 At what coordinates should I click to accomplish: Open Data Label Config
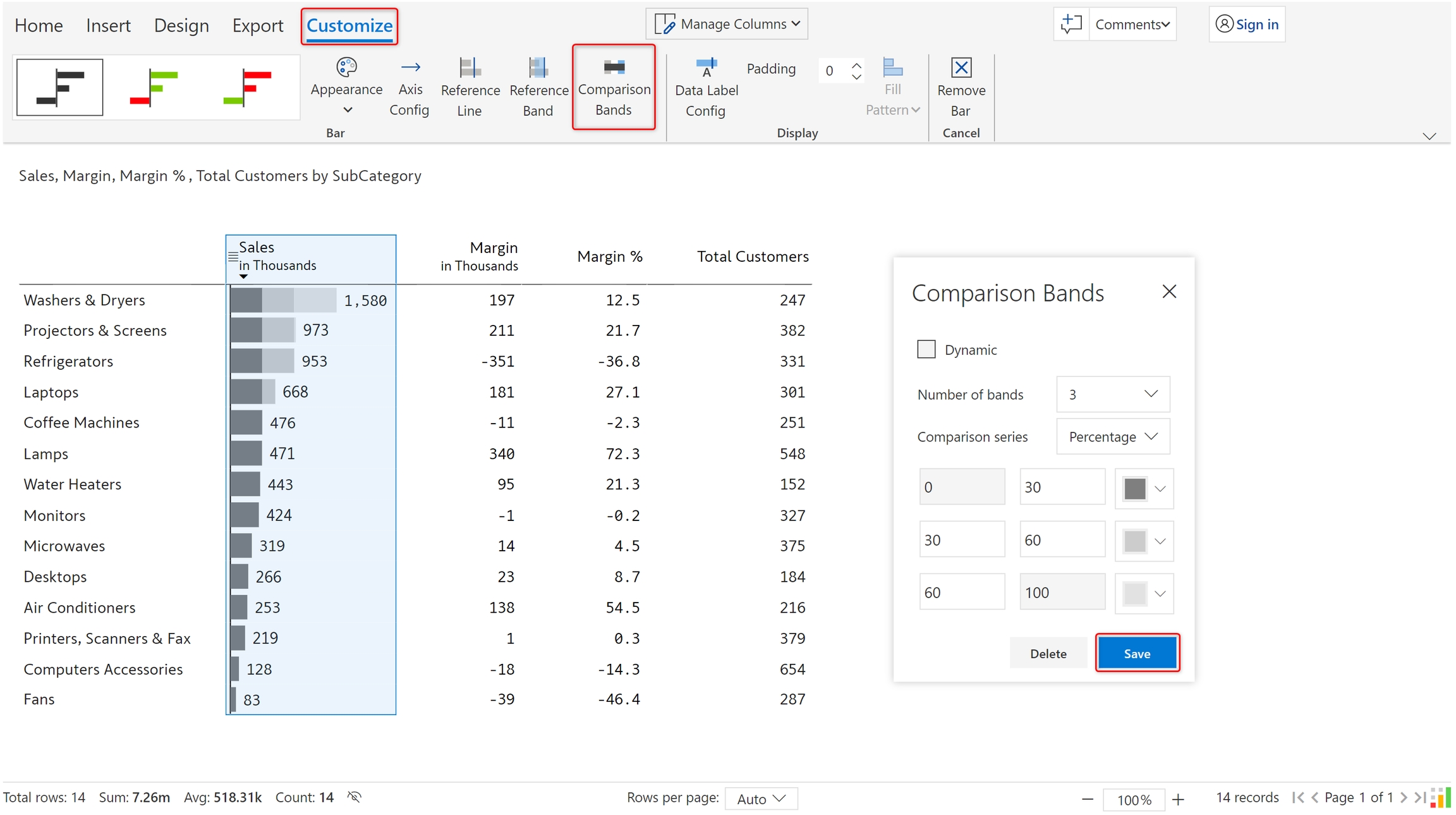click(x=706, y=68)
